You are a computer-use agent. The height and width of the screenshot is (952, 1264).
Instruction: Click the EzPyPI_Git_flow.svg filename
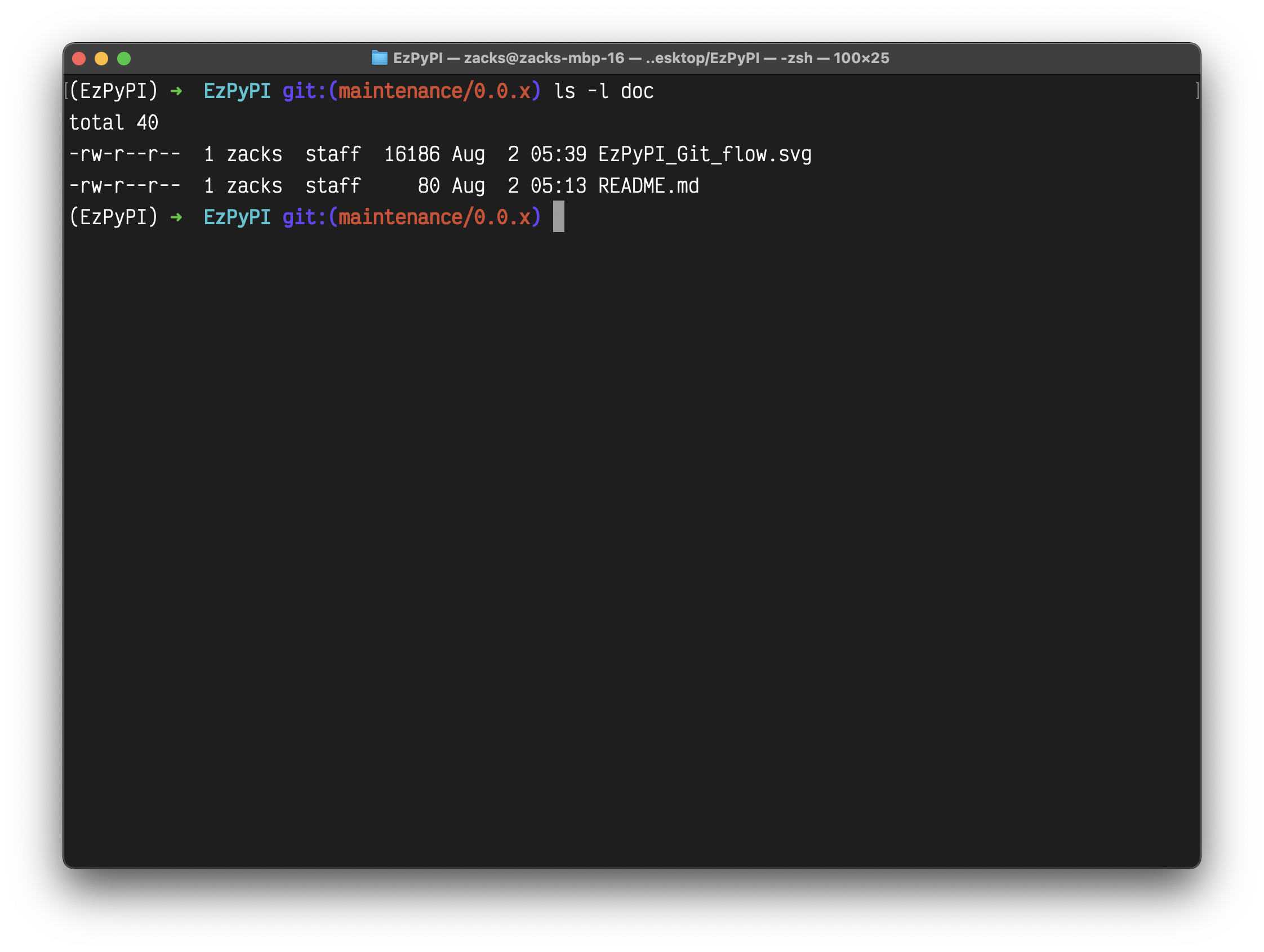(705, 154)
